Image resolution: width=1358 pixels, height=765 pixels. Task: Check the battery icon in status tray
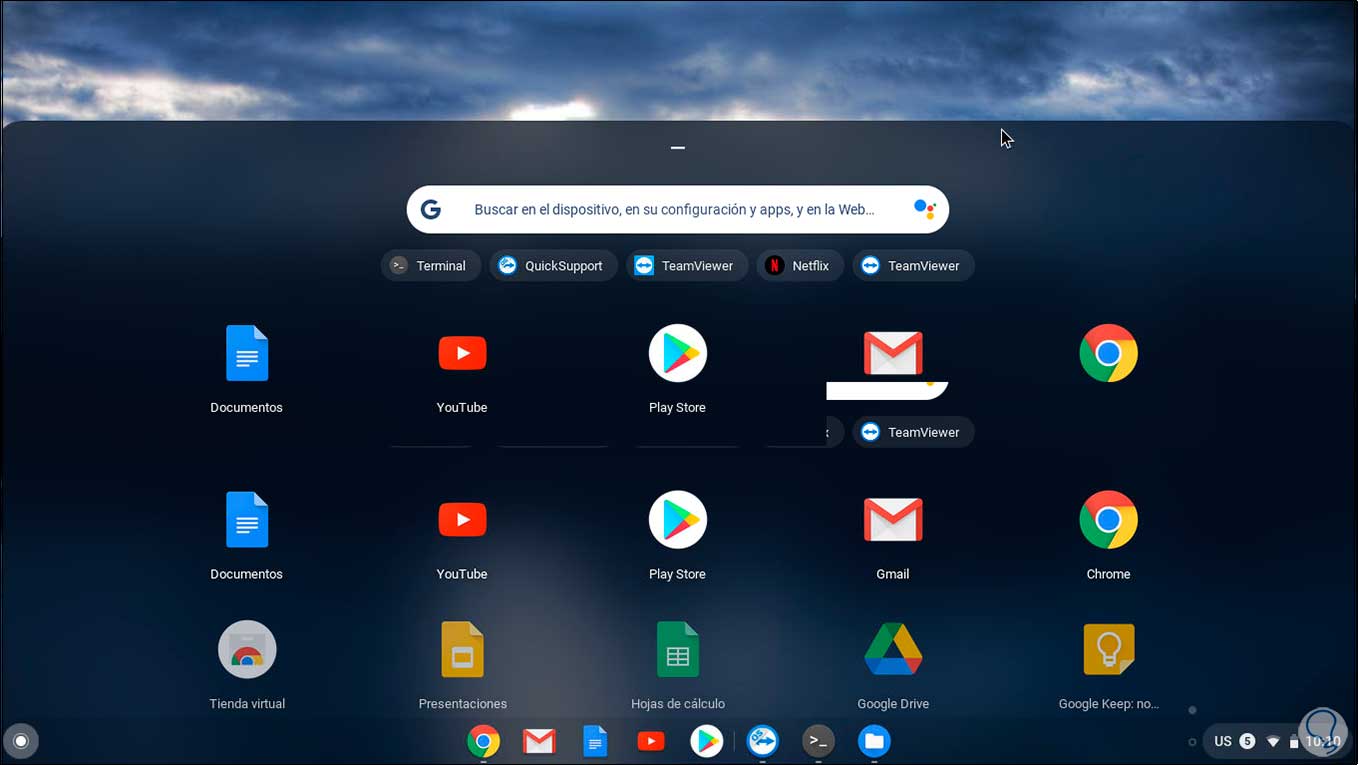(x=1294, y=742)
